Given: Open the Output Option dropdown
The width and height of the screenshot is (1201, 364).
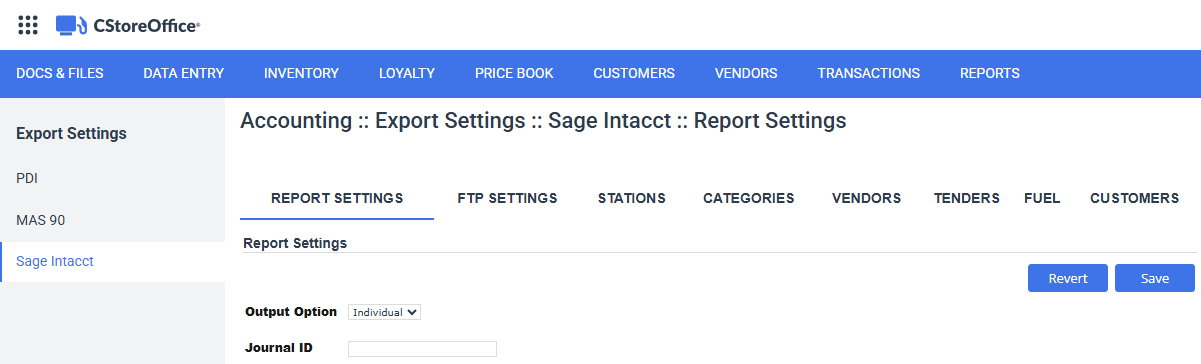Looking at the screenshot, I should (385, 312).
